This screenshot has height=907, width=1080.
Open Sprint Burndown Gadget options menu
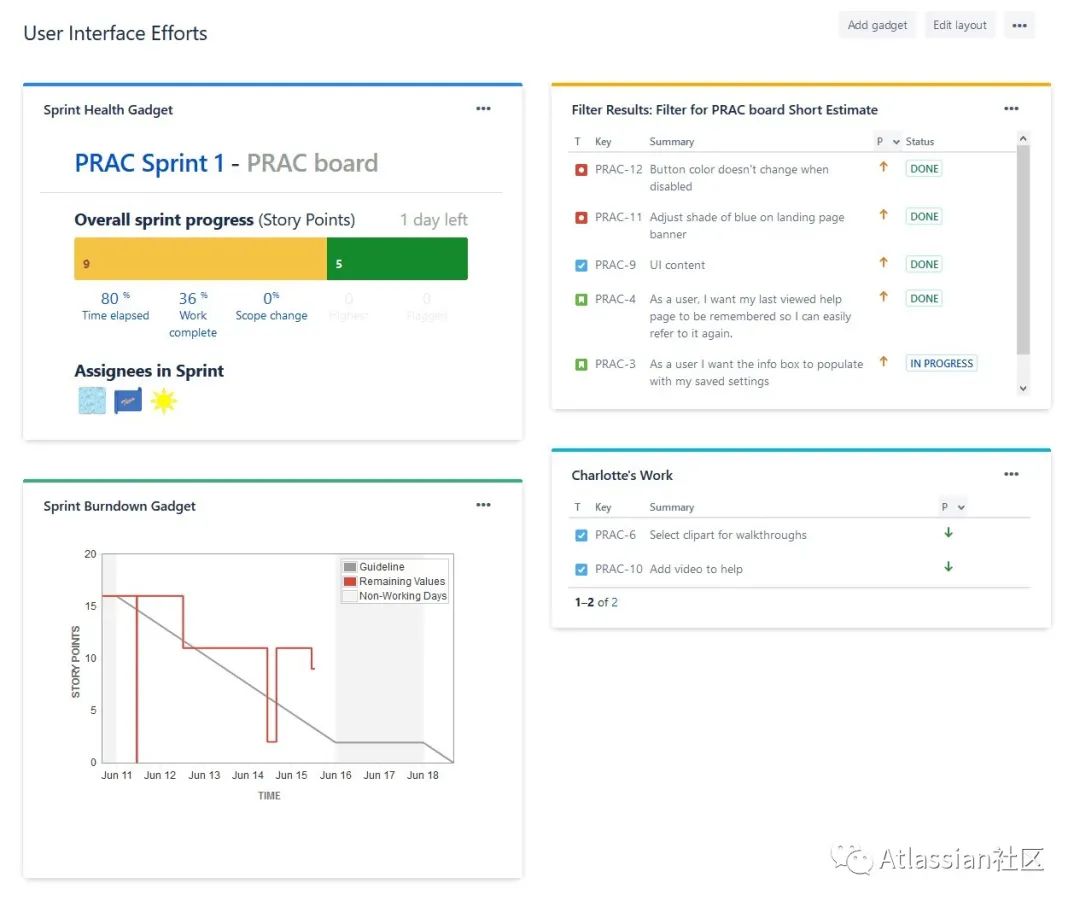click(x=483, y=505)
